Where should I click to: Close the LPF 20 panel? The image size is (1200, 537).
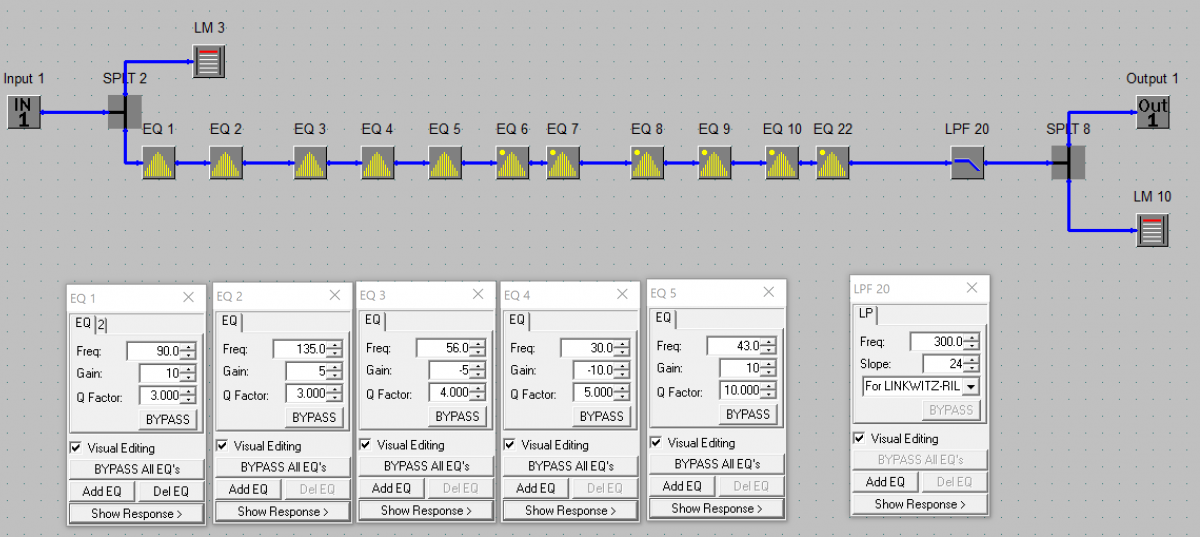(x=972, y=288)
